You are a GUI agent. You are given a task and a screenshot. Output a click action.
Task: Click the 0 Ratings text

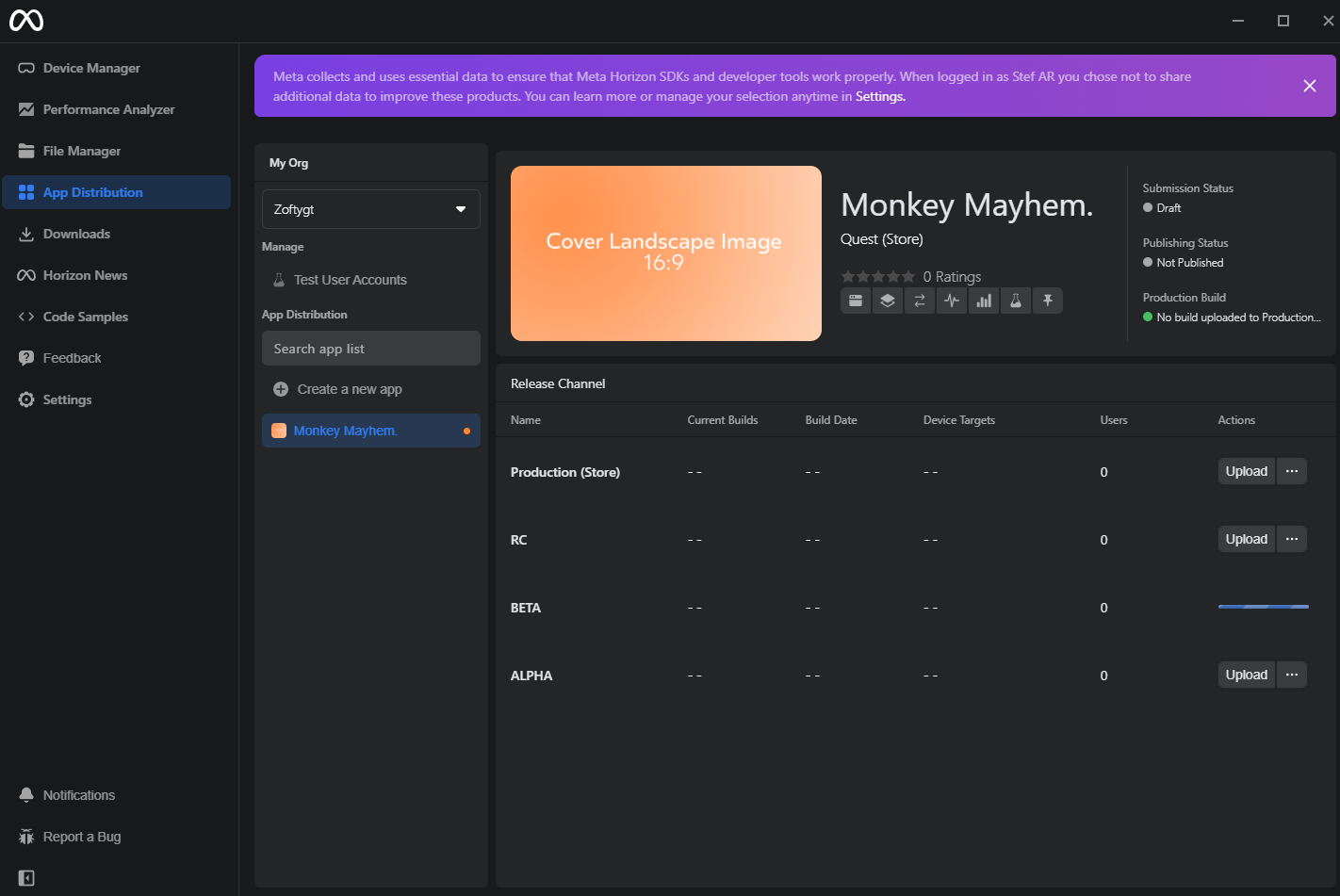click(952, 277)
